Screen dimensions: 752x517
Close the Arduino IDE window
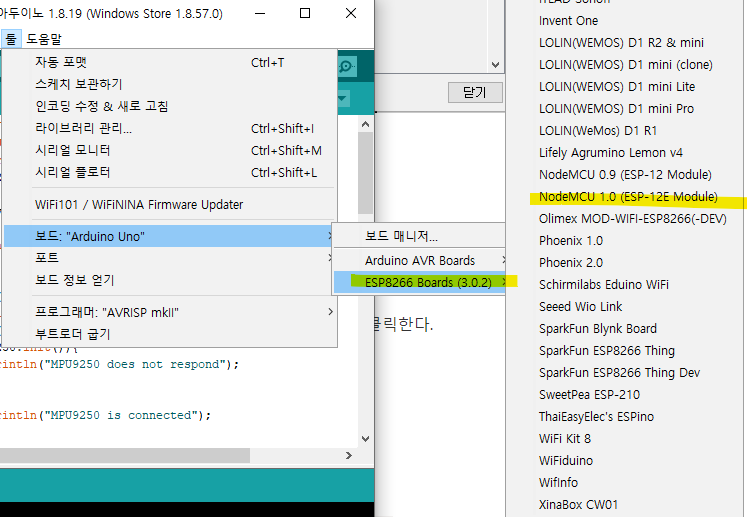click(351, 13)
